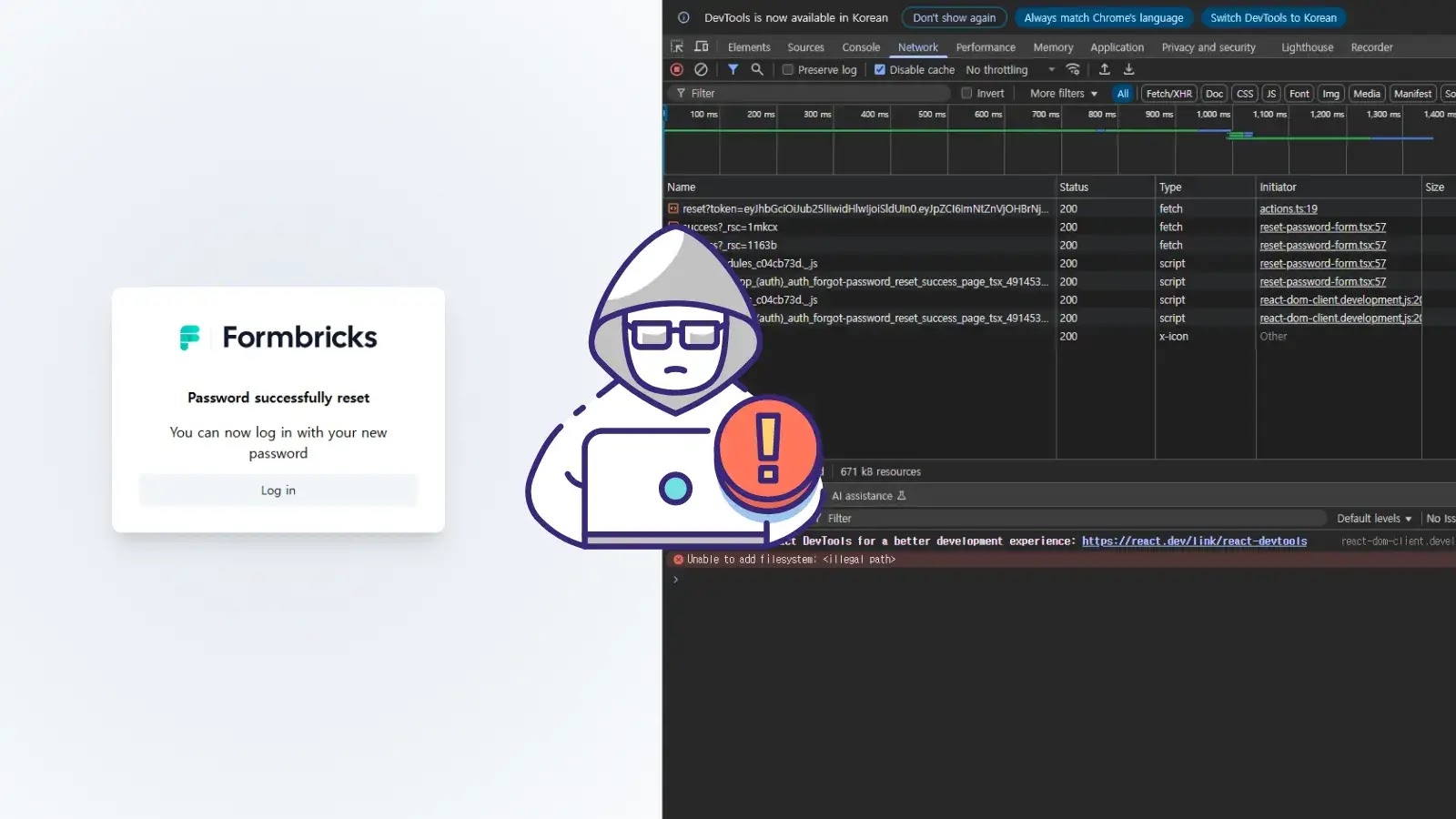Select the Fetch/XHR request filter
Screen dimensions: 1456x819
[1169, 93]
